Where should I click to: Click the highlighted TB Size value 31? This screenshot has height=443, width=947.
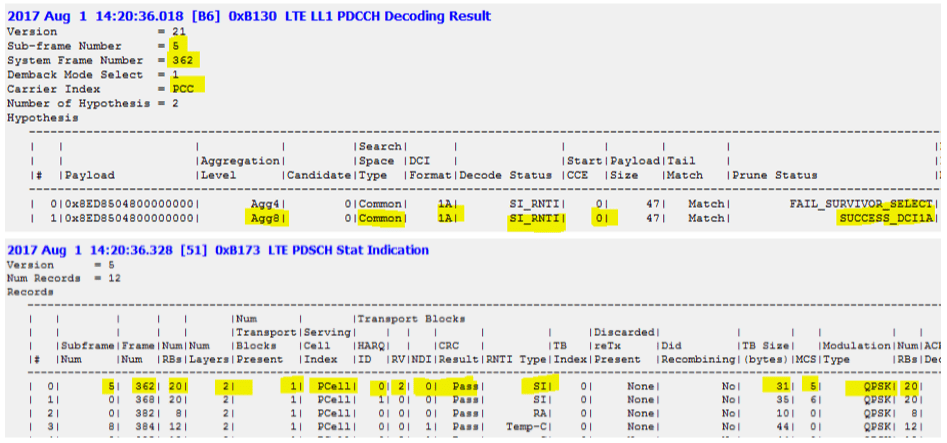click(x=781, y=385)
